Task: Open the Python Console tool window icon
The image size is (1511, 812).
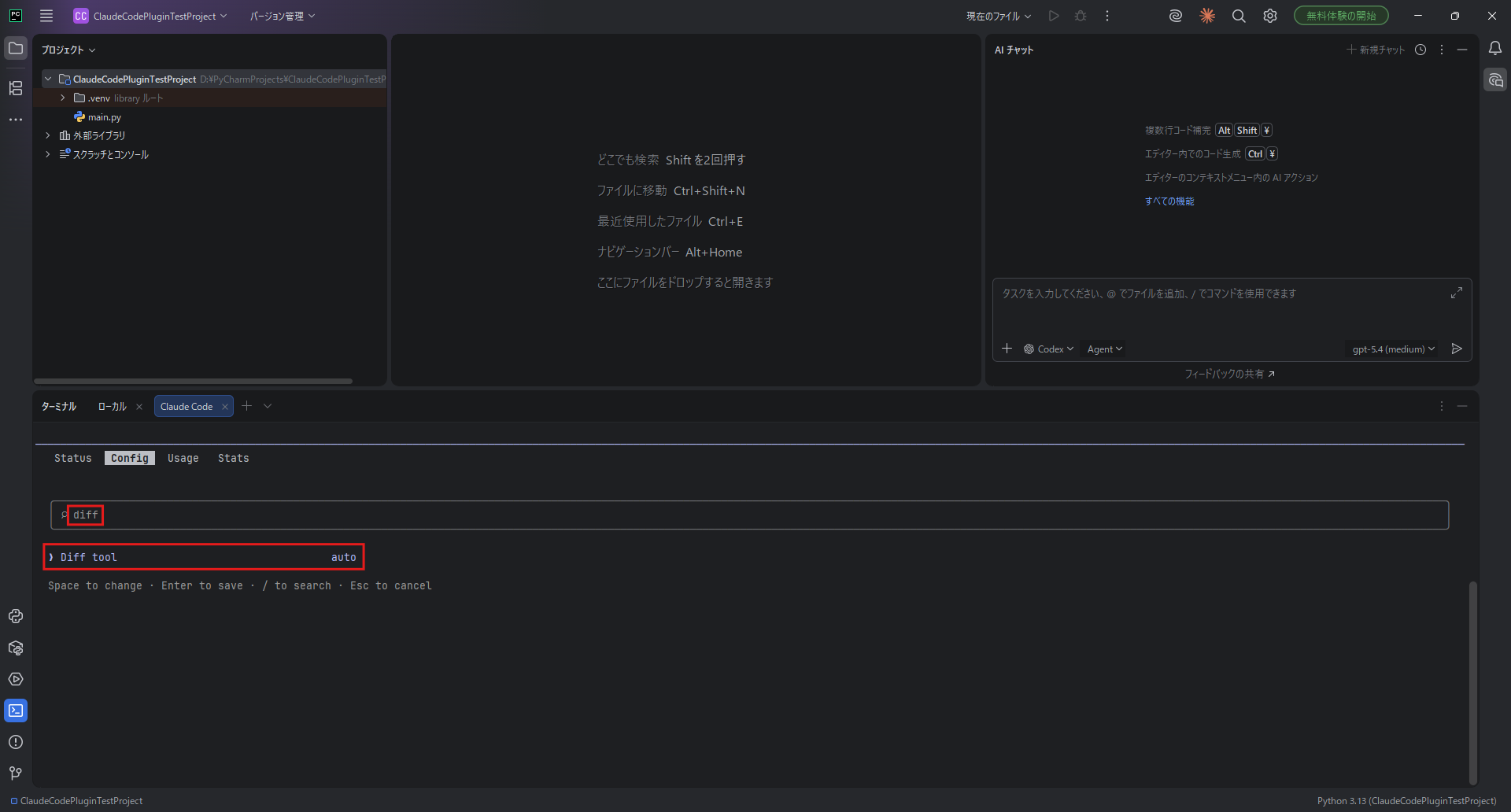Action: (x=16, y=616)
